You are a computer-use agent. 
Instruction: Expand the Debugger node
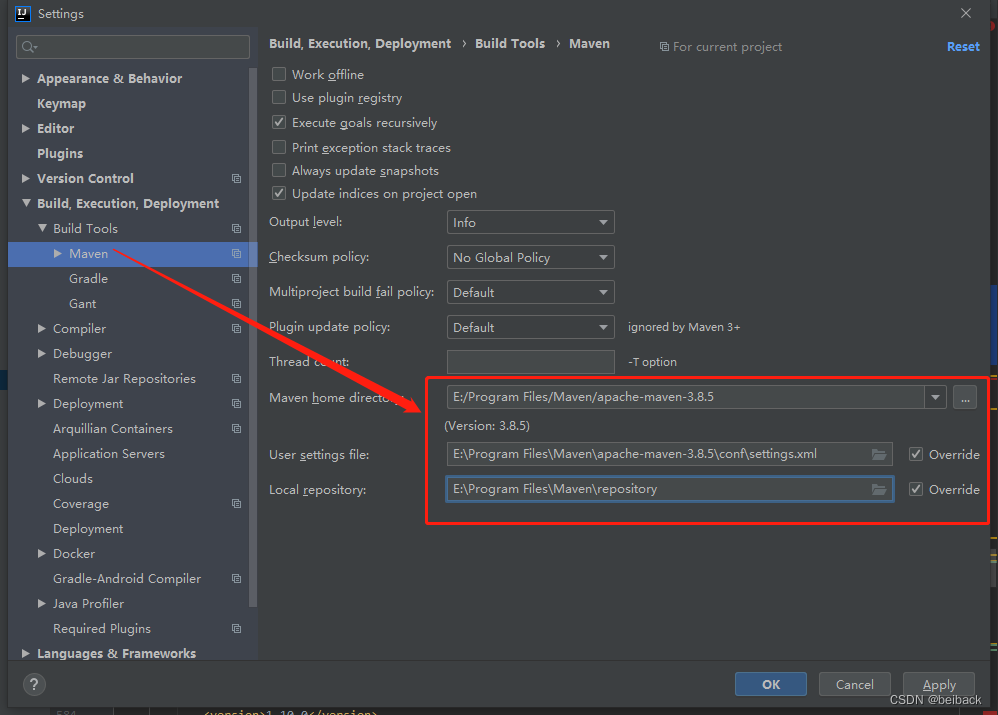pos(41,353)
